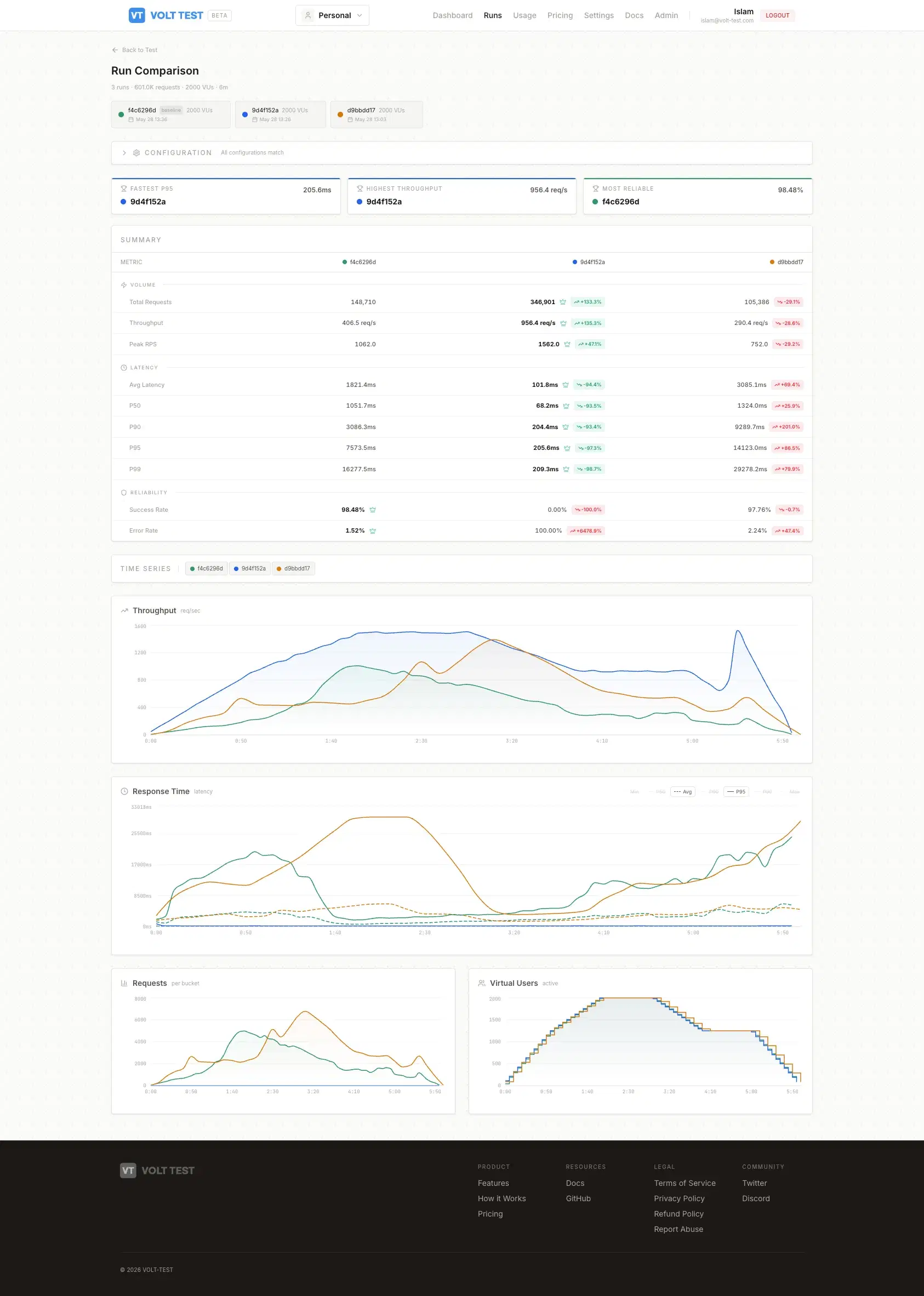Open the Report Abuse footer link
Screen dimensions: 924x1296
[x=678, y=1230]
